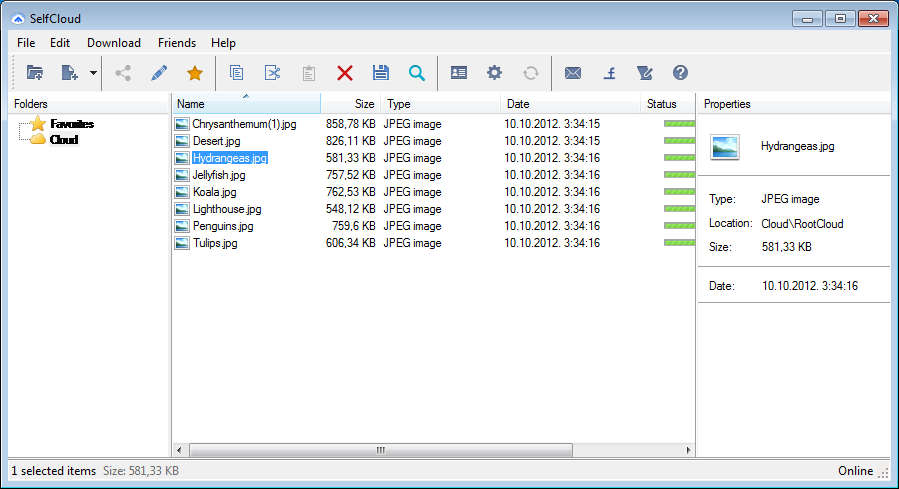Click the Facebook toolbar icon
Screen dimensions: 899x489
(x=609, y=73)
